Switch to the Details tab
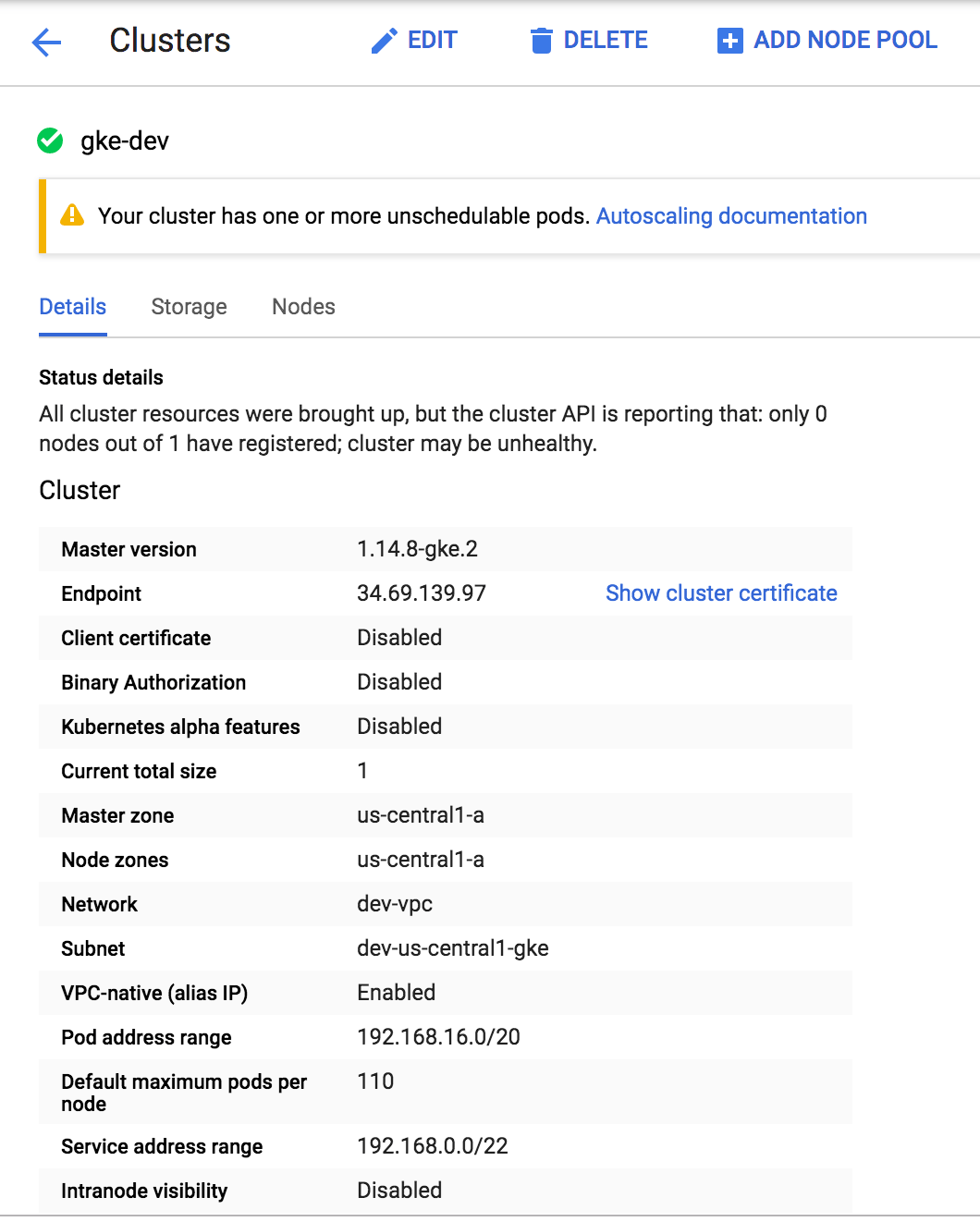This screenshot has height=1222, width=980. 73,307
